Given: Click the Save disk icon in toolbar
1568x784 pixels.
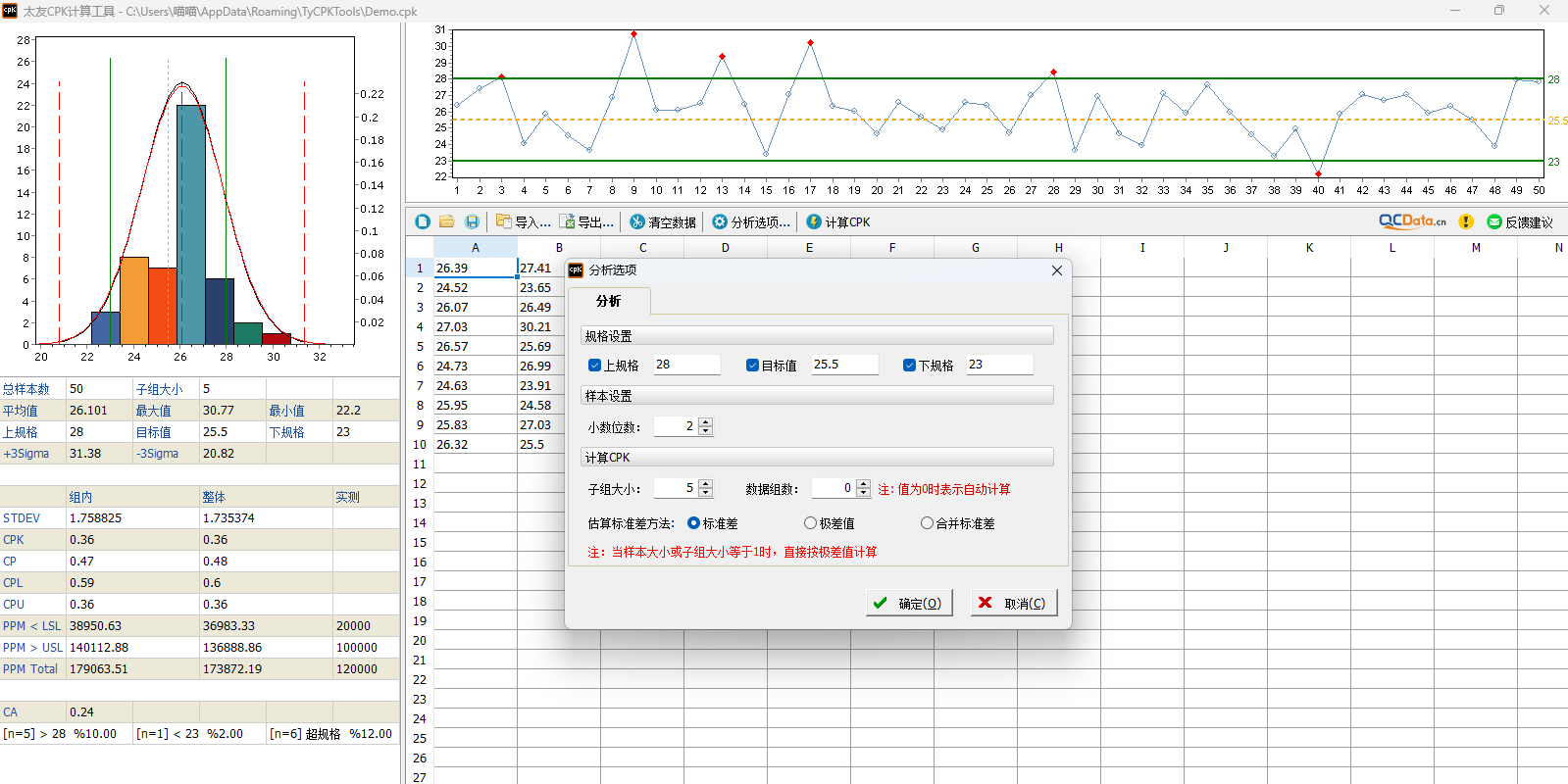Looking at the screenshot, I should (472, 221).
